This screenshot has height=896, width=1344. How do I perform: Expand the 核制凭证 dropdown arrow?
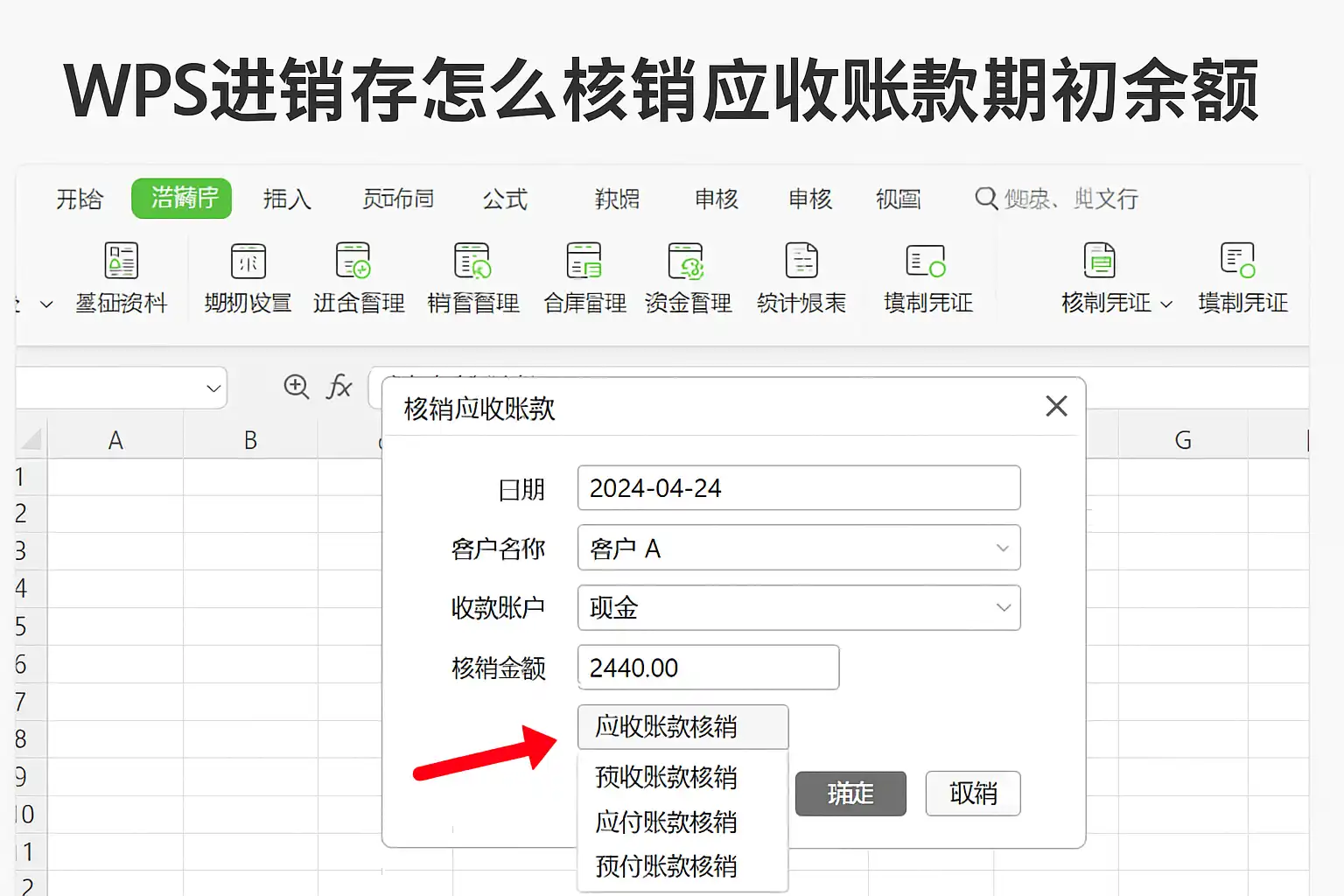click(1166, 304)
